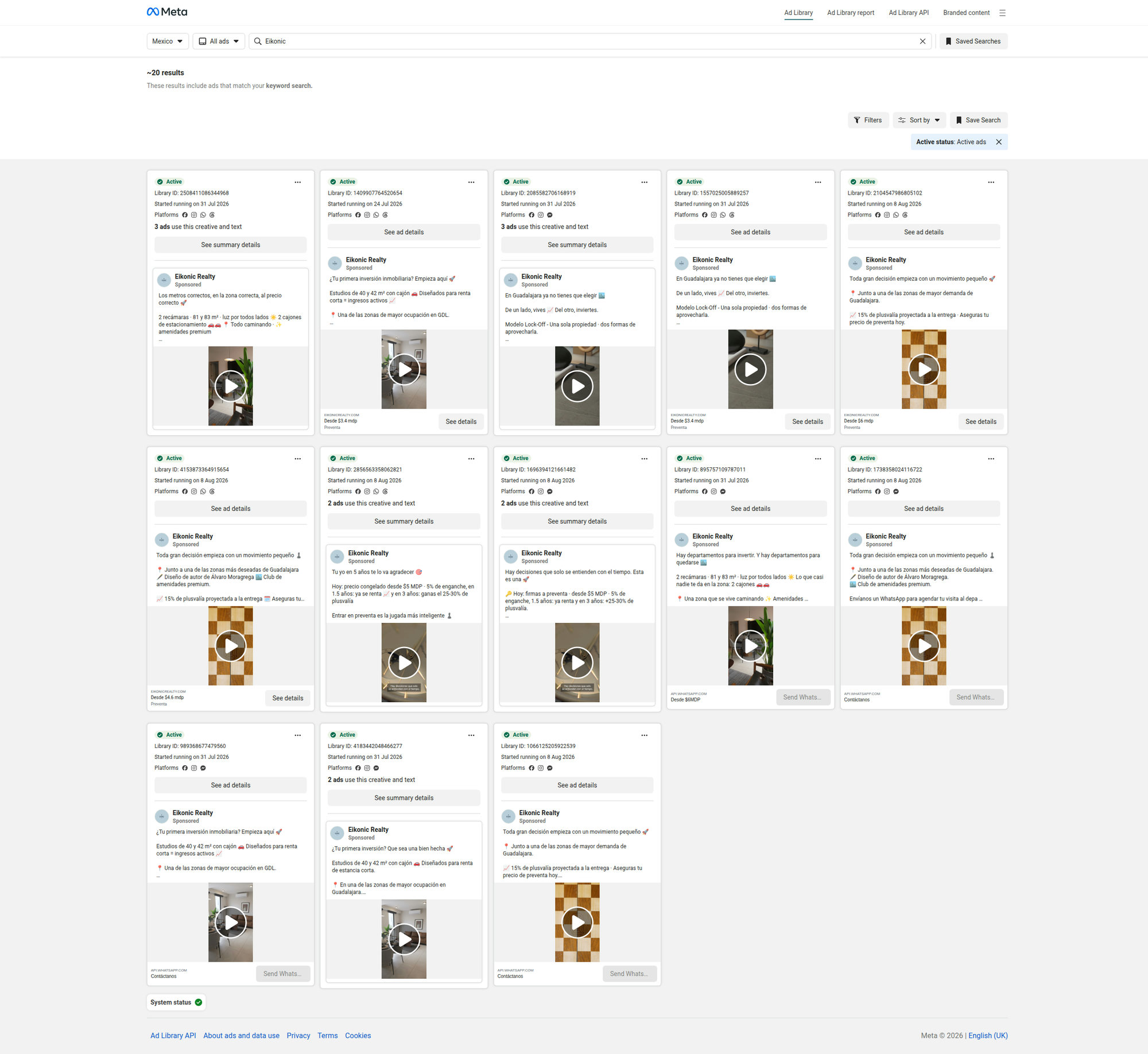This screenshot has height=1054, width=1148.
Task: Play video in ad 2085582706168919
Action: point(577,386)
